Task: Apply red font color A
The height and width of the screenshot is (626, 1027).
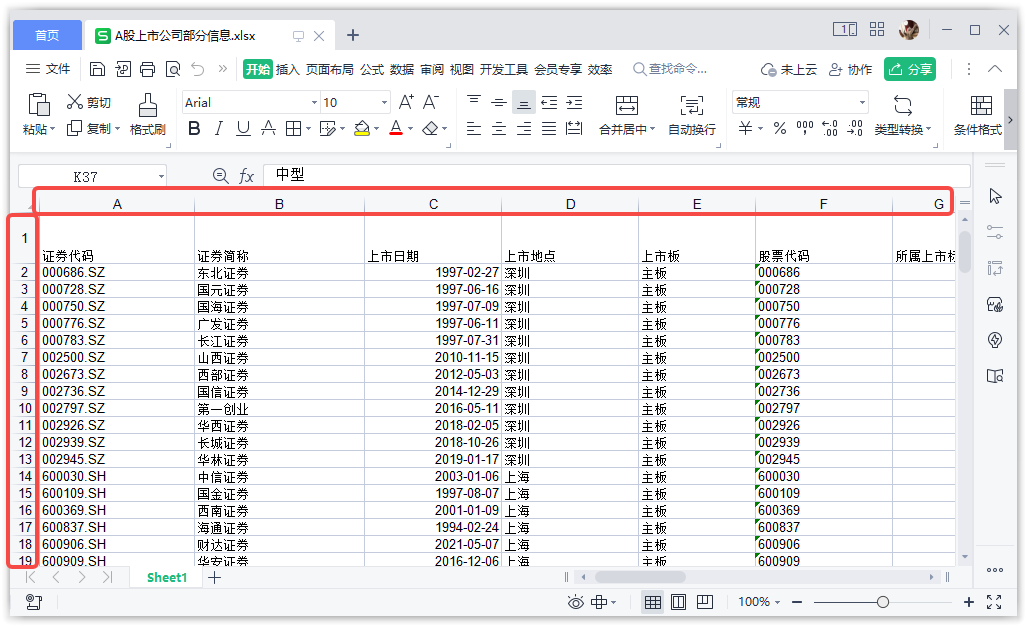Action: tap(396, 128)
